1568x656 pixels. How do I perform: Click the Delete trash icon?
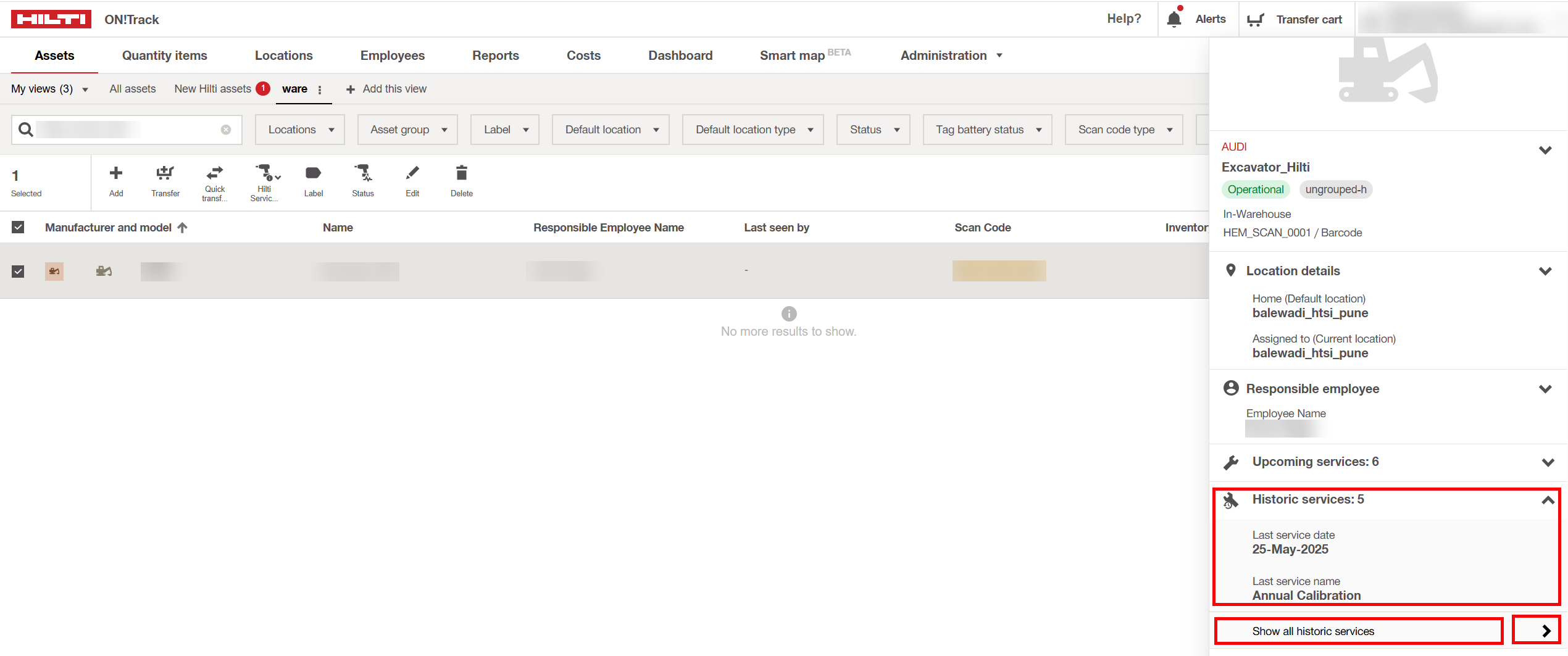[461, 173]
